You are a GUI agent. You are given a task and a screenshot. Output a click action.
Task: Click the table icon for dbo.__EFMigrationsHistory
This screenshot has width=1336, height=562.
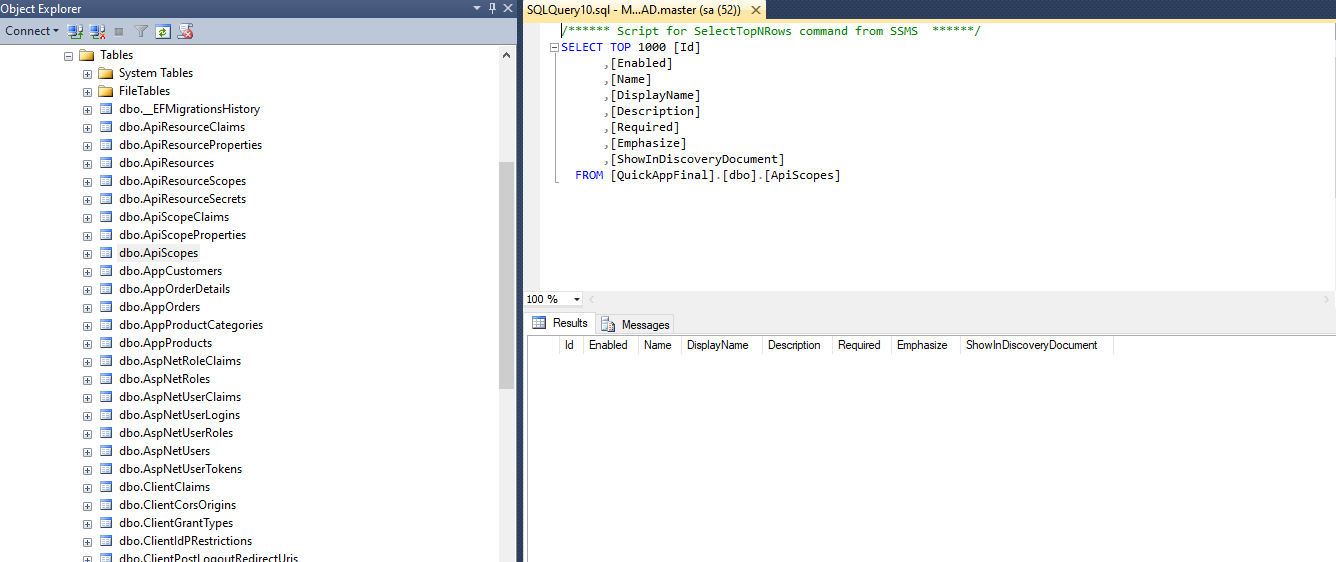[x=105, y=109]
